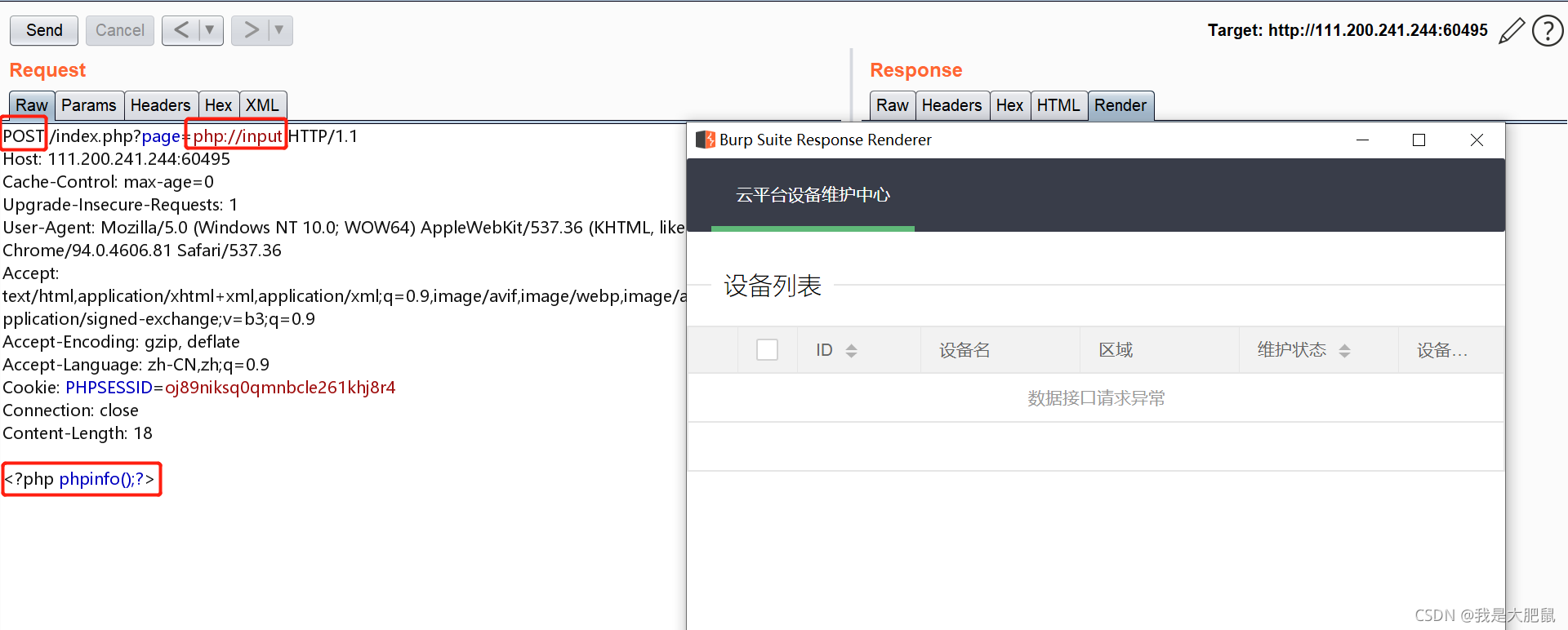This screenshot has height=630, width=1568.
Task: Click the POST method in request line
Action: (x=24, y=136)
